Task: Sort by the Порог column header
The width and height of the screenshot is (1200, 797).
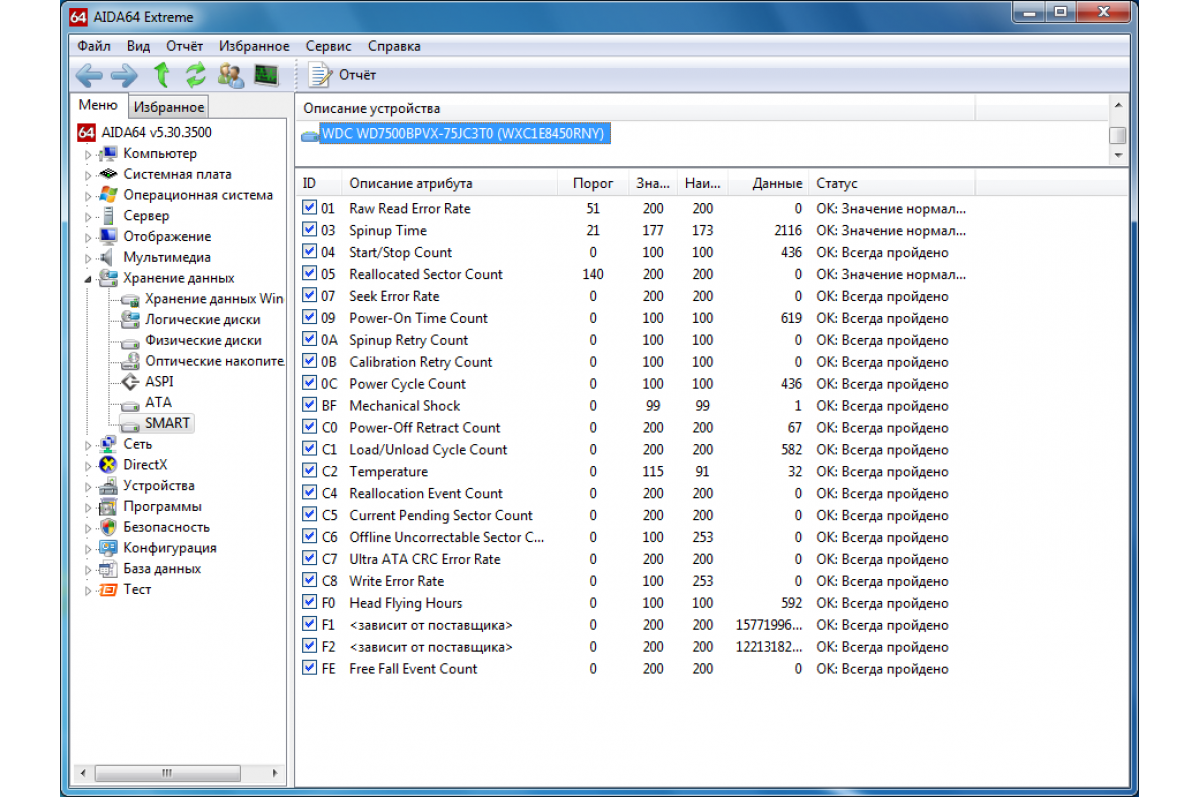Action: [592, 183]
